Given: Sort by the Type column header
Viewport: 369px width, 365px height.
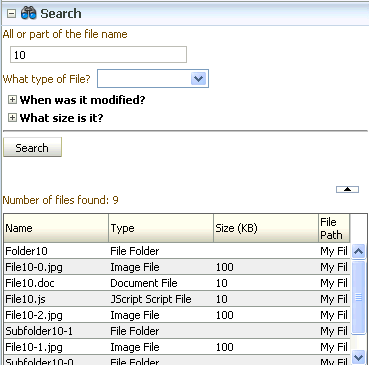Looking at the screenshot, I should click(x=161, y=228).
